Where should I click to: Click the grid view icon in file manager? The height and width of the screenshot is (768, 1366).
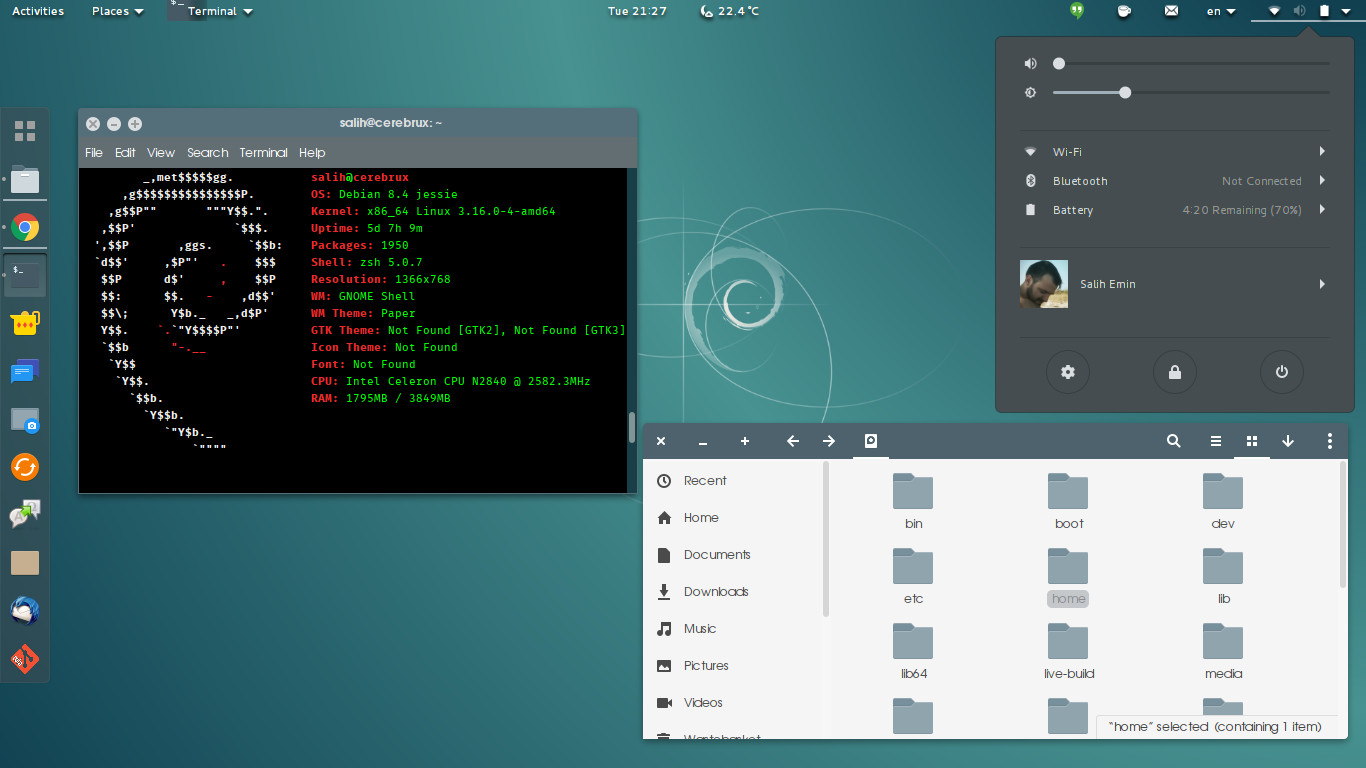coord(1251,440)
